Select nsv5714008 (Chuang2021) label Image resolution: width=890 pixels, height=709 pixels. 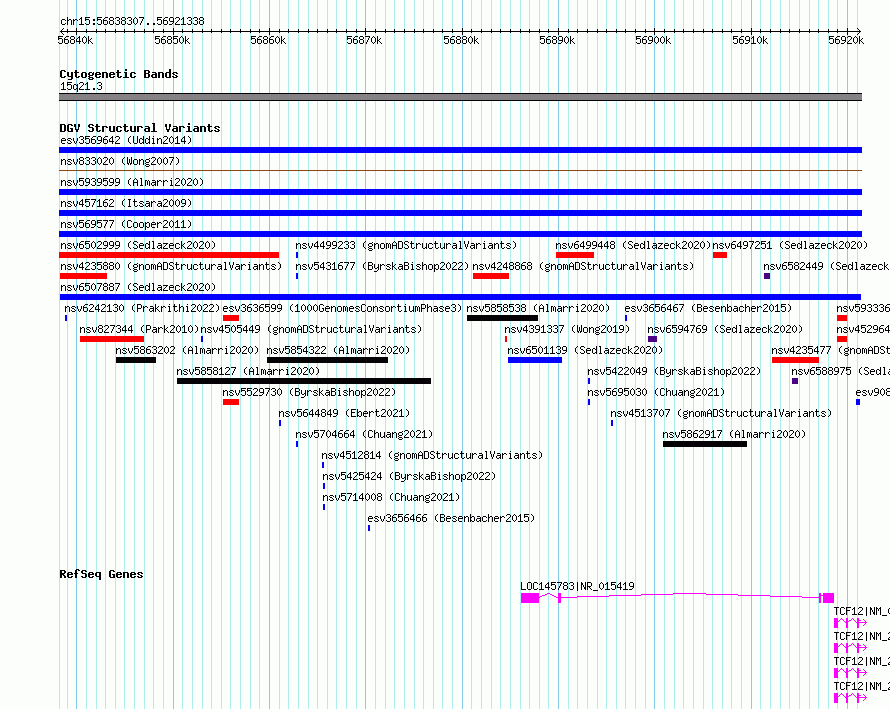click(x=391, y=497)
